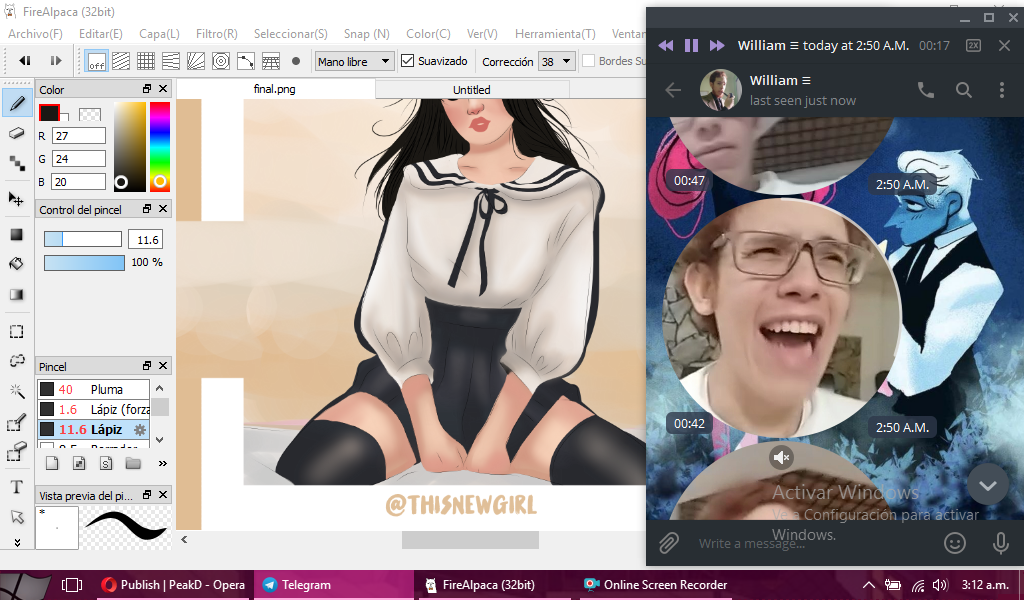Open the Archivo(F) menu
The height and width of the screenshot is (600, 1024).
click(x=35, y=33)
